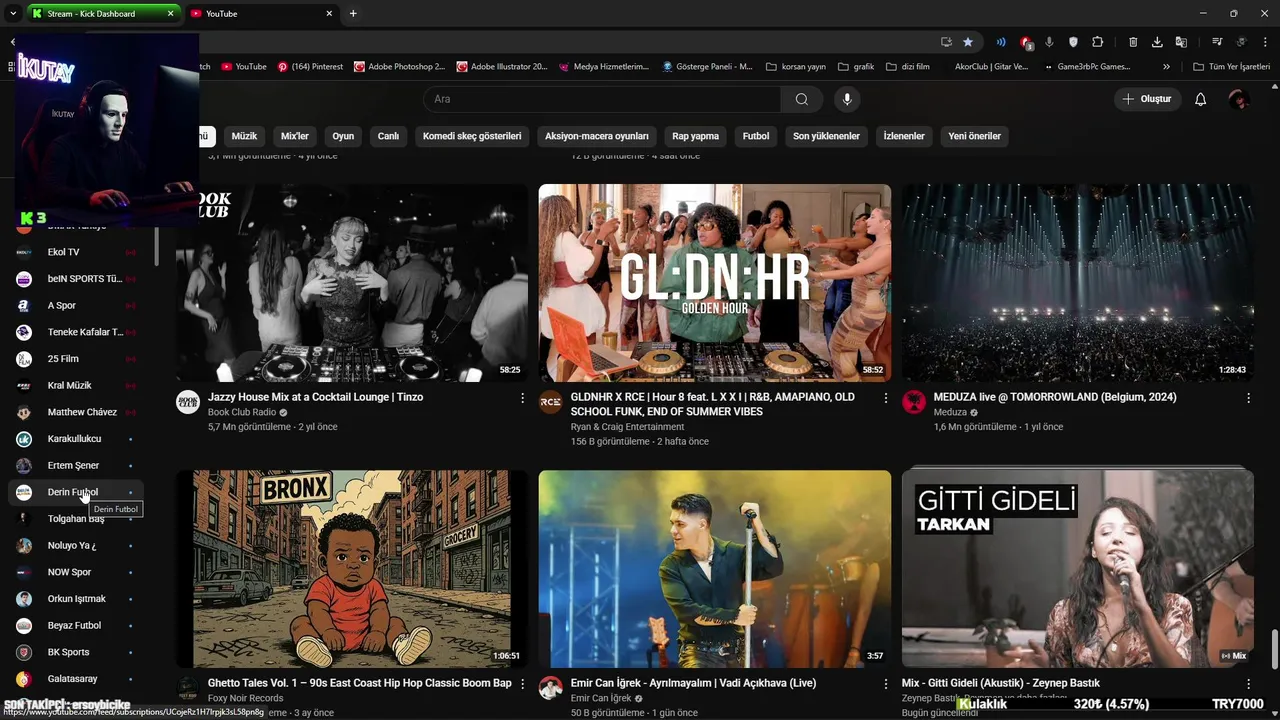1280x720 pixels.
Task: Open options for Ghetto Tales Vol. 1 video
Action: tap(522, 684)
